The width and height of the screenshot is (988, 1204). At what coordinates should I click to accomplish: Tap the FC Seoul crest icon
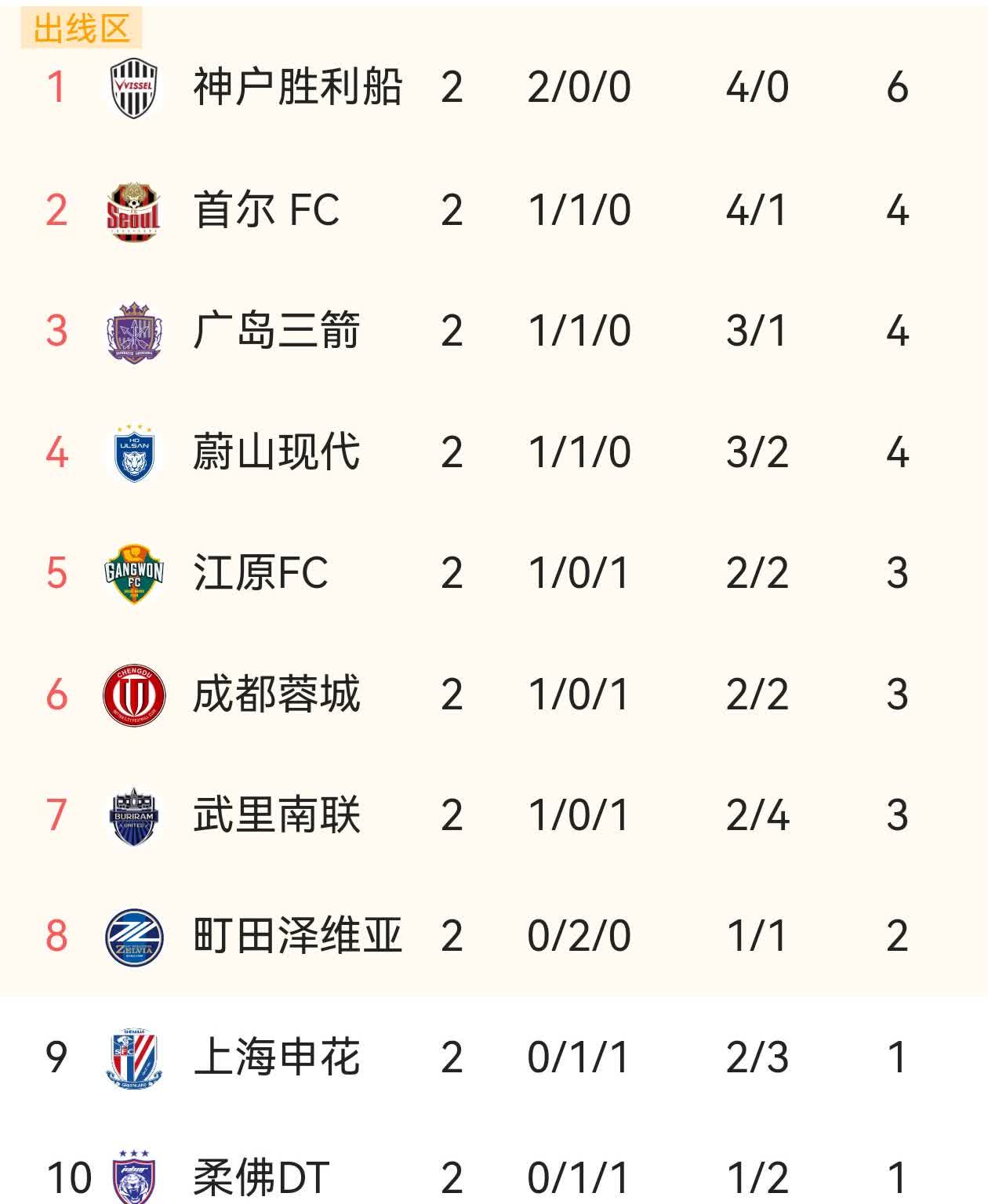coord(134,211)
